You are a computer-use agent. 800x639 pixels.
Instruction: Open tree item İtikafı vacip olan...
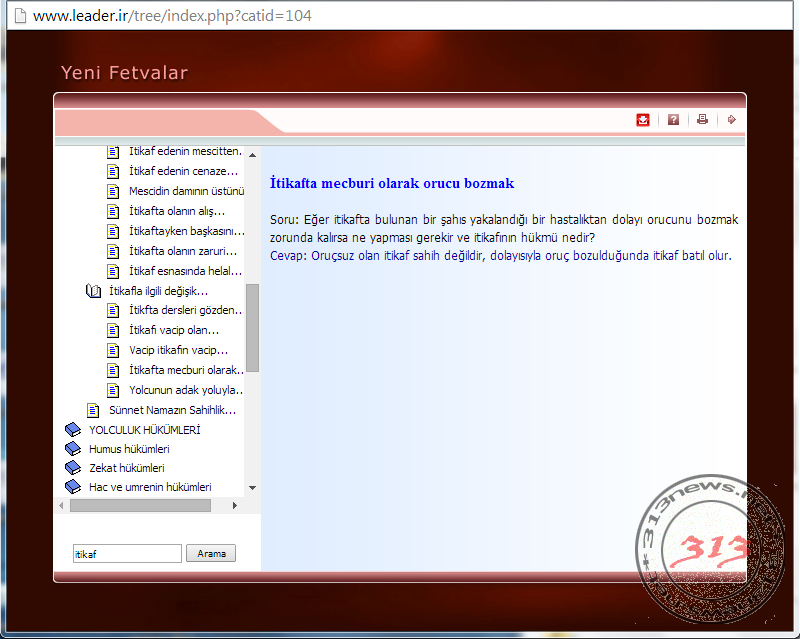pos(174,330)
